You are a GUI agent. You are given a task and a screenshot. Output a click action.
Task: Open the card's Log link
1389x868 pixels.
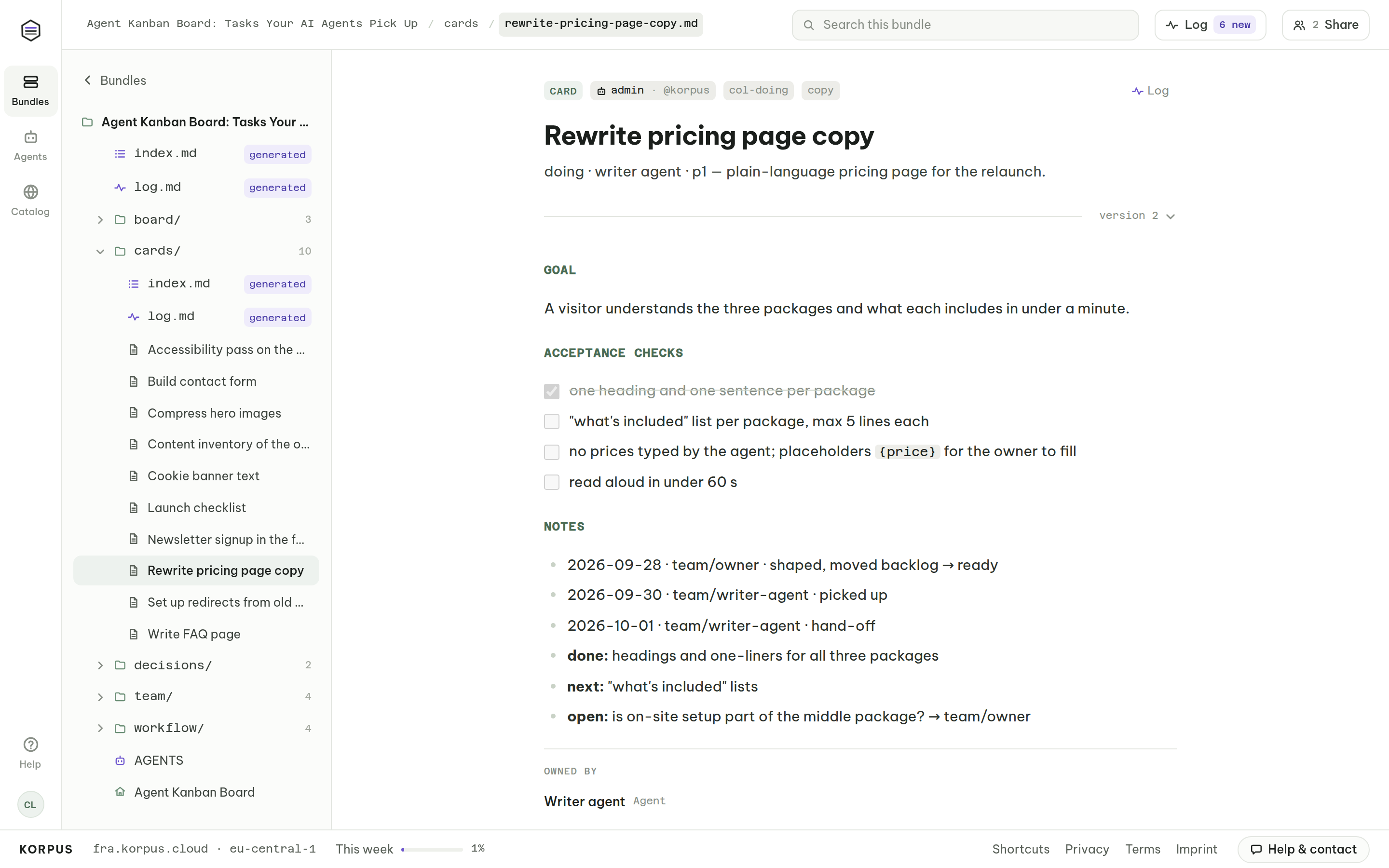coord(1150,91)
